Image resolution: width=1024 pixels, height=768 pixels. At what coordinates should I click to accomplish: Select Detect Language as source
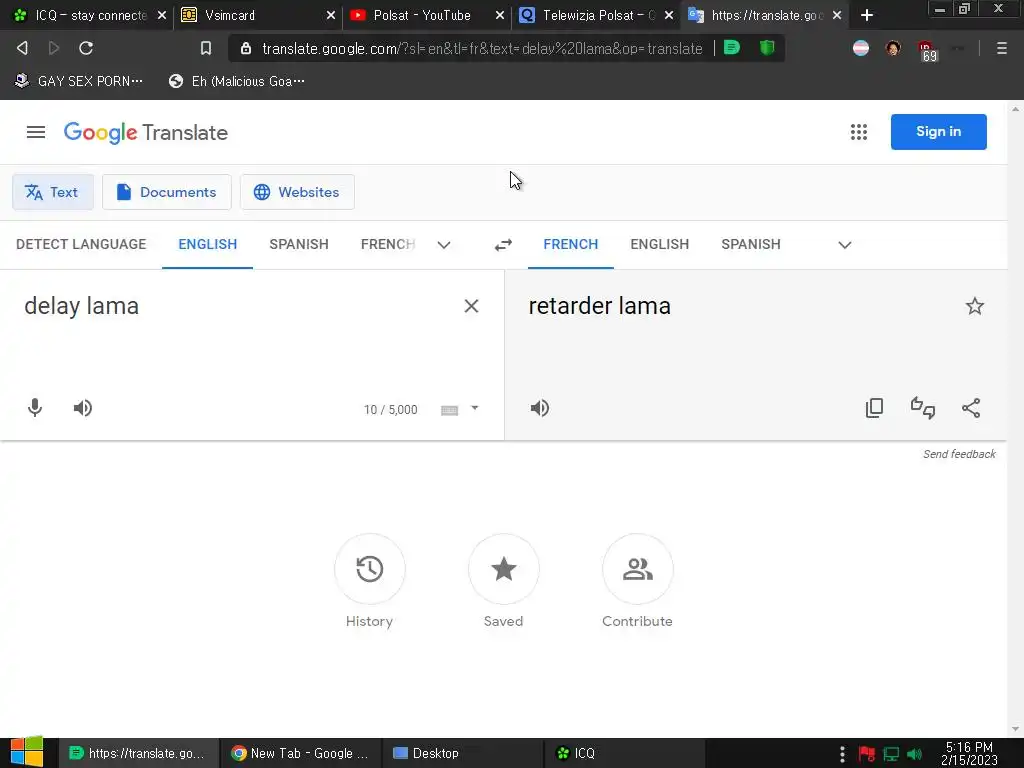[81, 244]
